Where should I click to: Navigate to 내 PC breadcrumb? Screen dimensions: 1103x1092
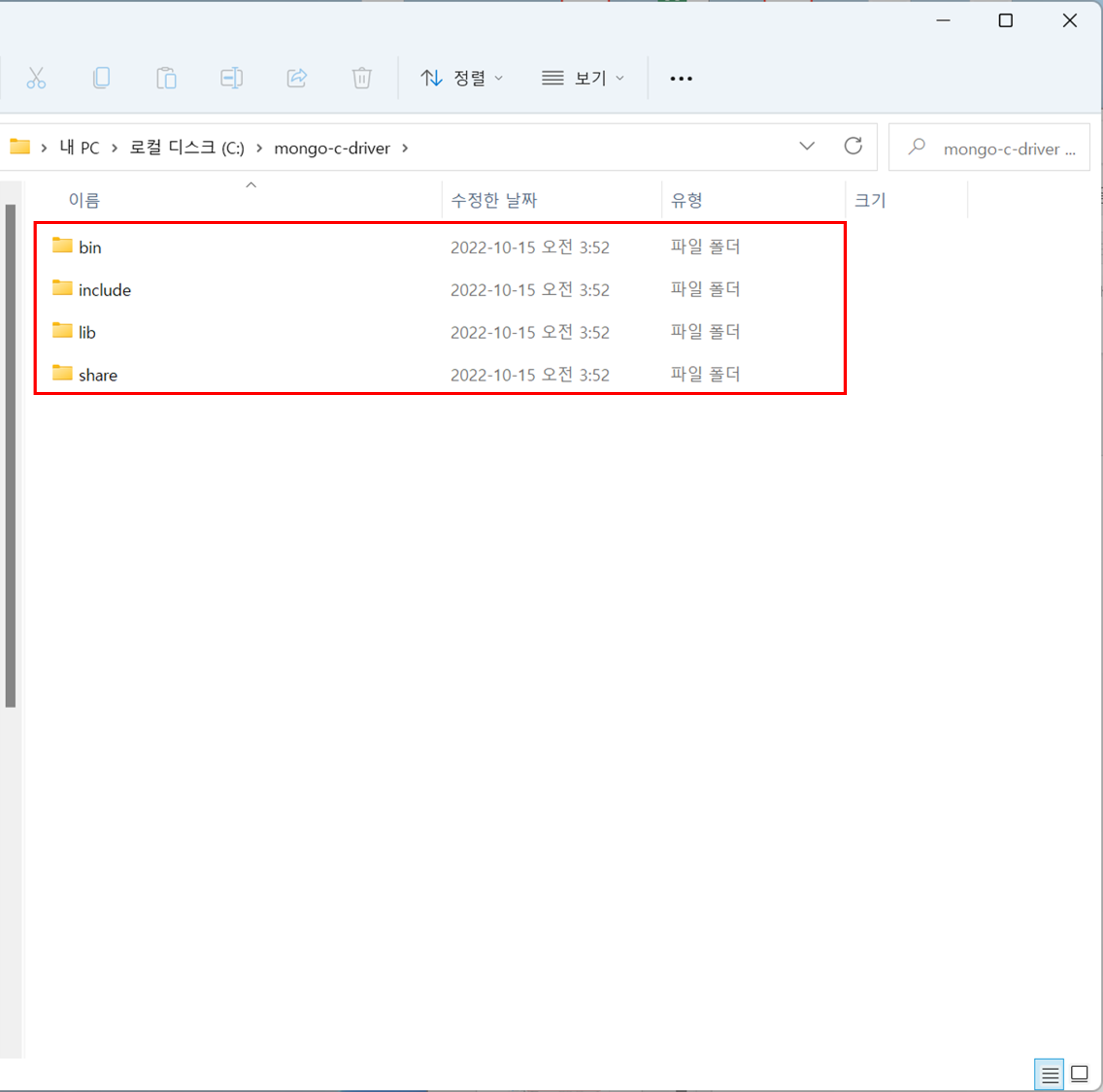(79, 148)
